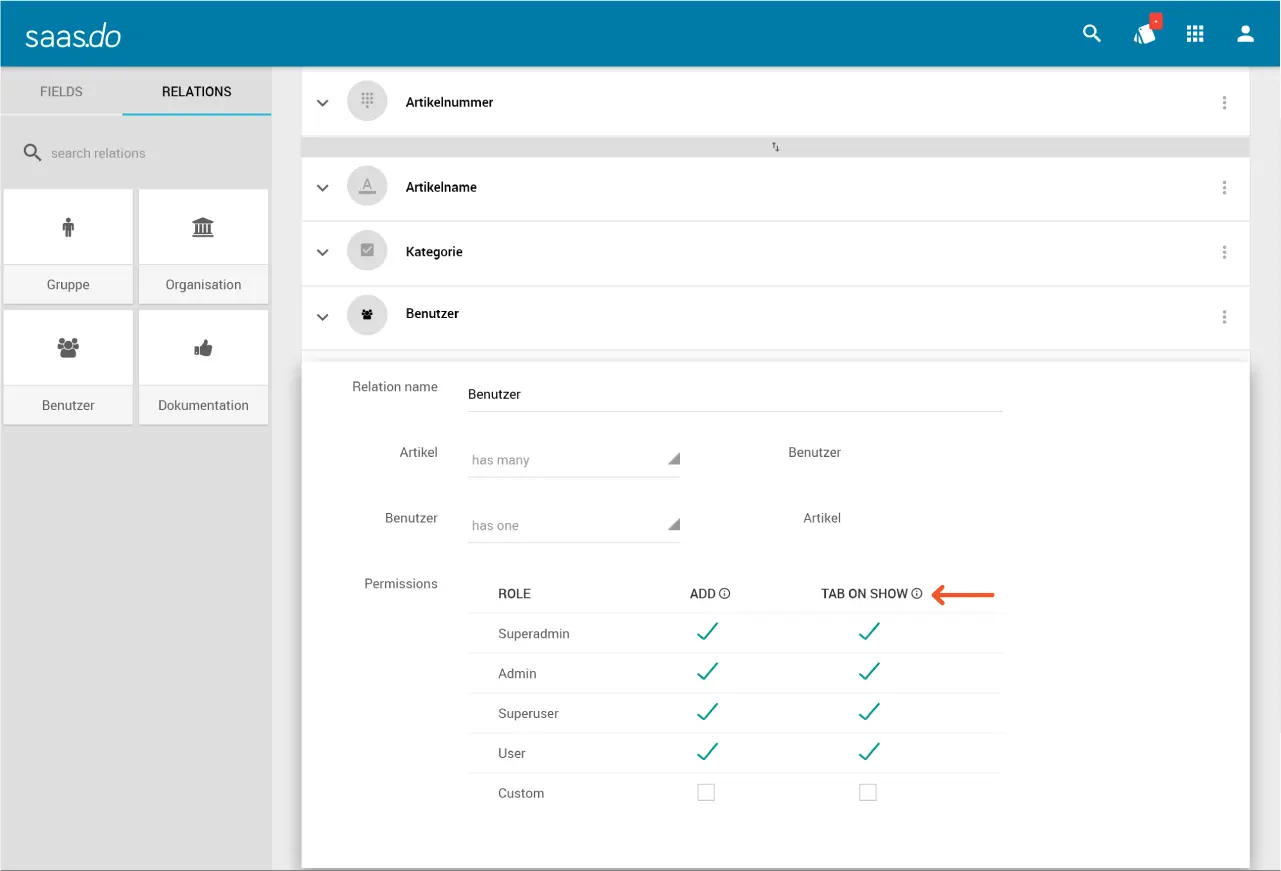Click the info icon next to ADD
The image size is (1281, 871).
point(725,594)
